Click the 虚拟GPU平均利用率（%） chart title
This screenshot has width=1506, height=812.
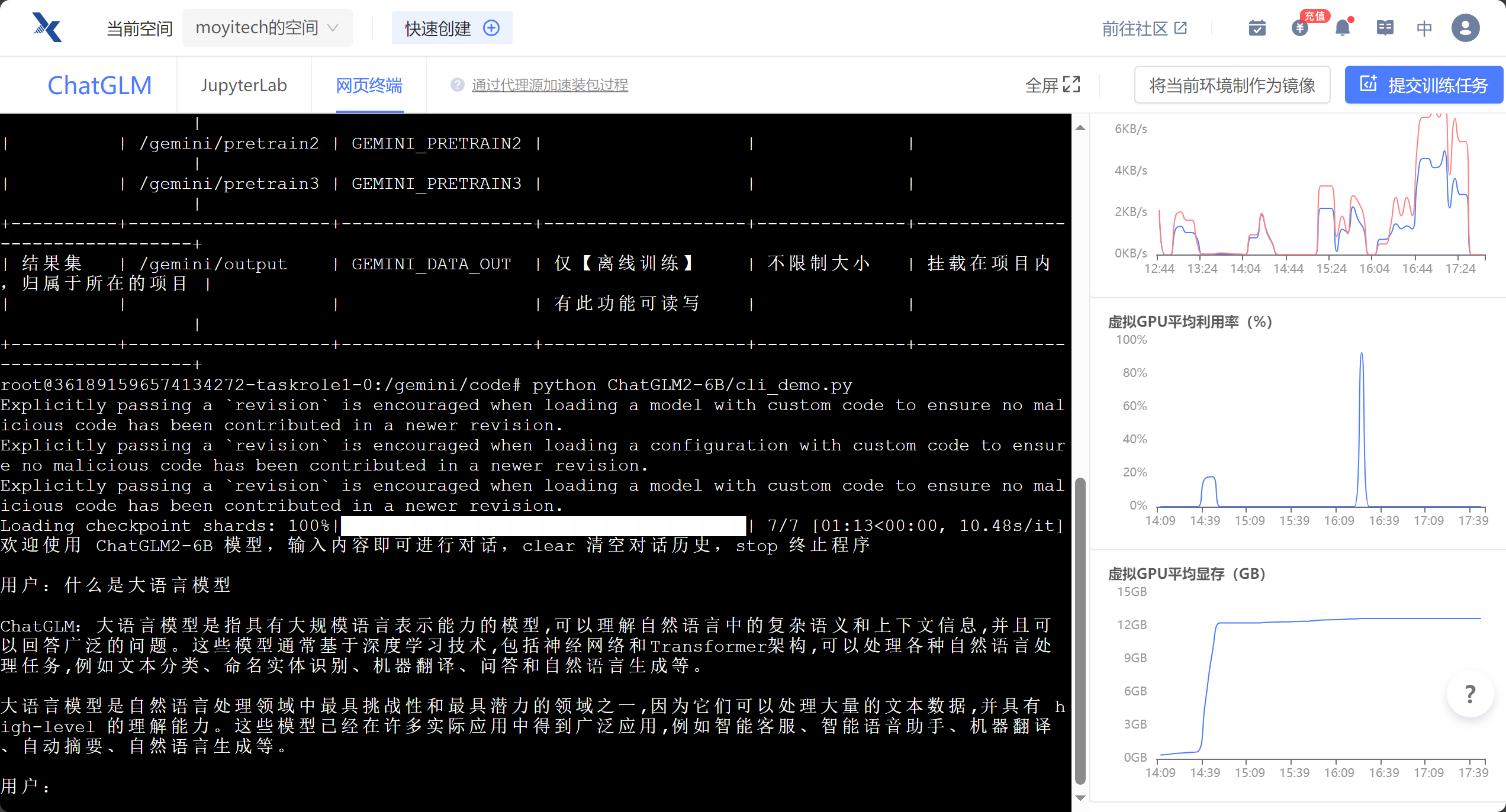click(1189, 321)
